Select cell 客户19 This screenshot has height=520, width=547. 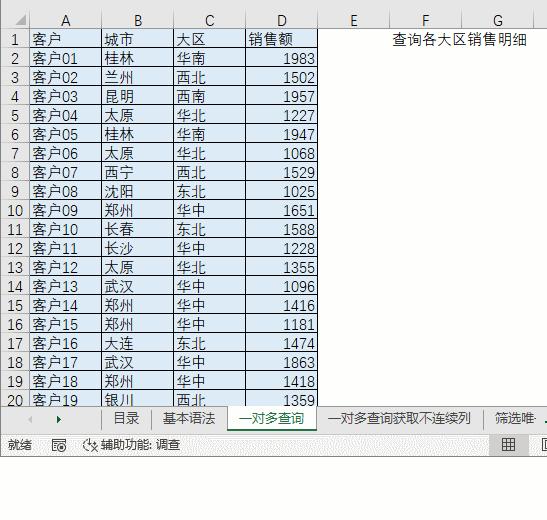(x=66, y=399)
